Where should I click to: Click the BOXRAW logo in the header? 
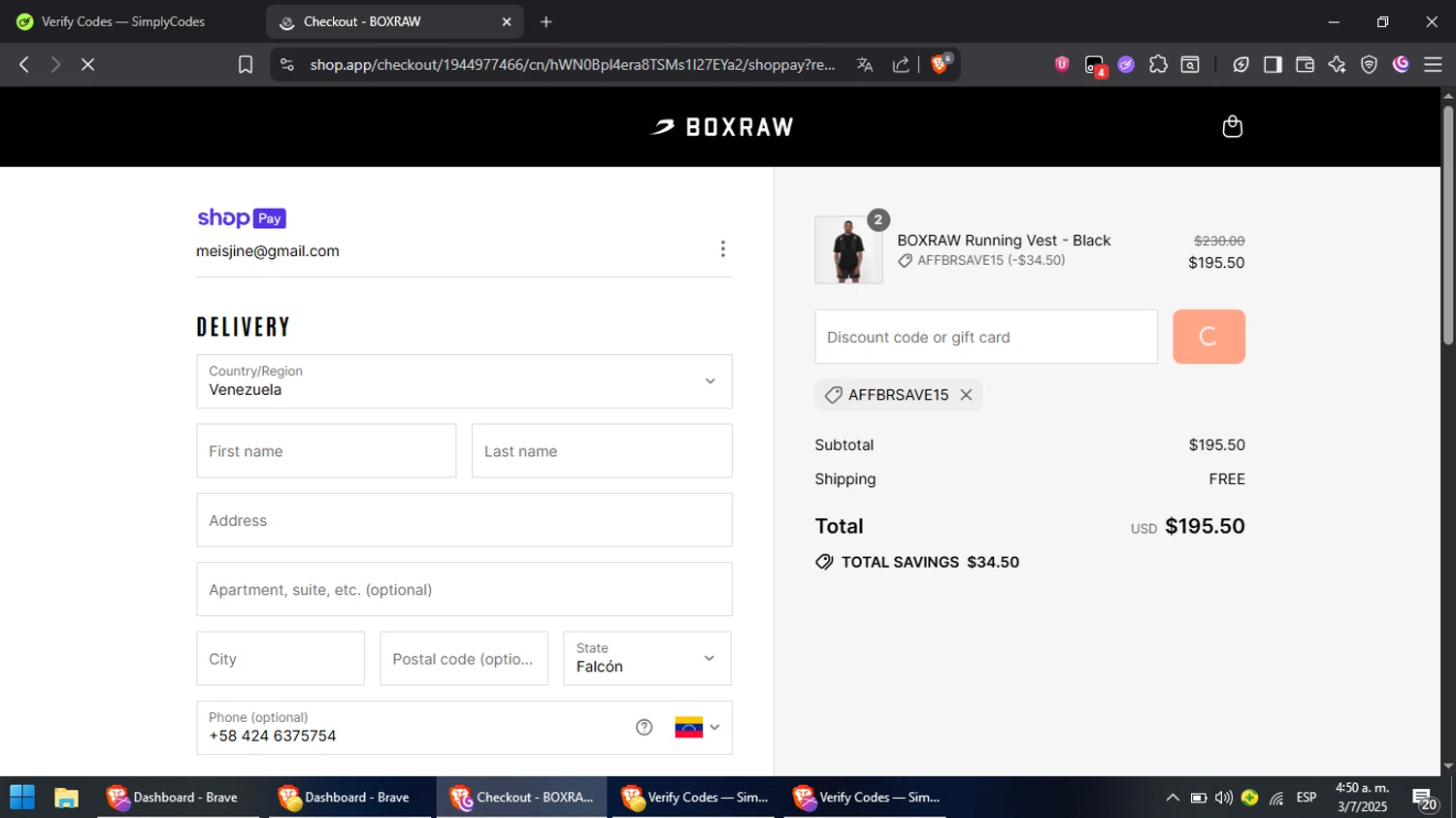721,127
